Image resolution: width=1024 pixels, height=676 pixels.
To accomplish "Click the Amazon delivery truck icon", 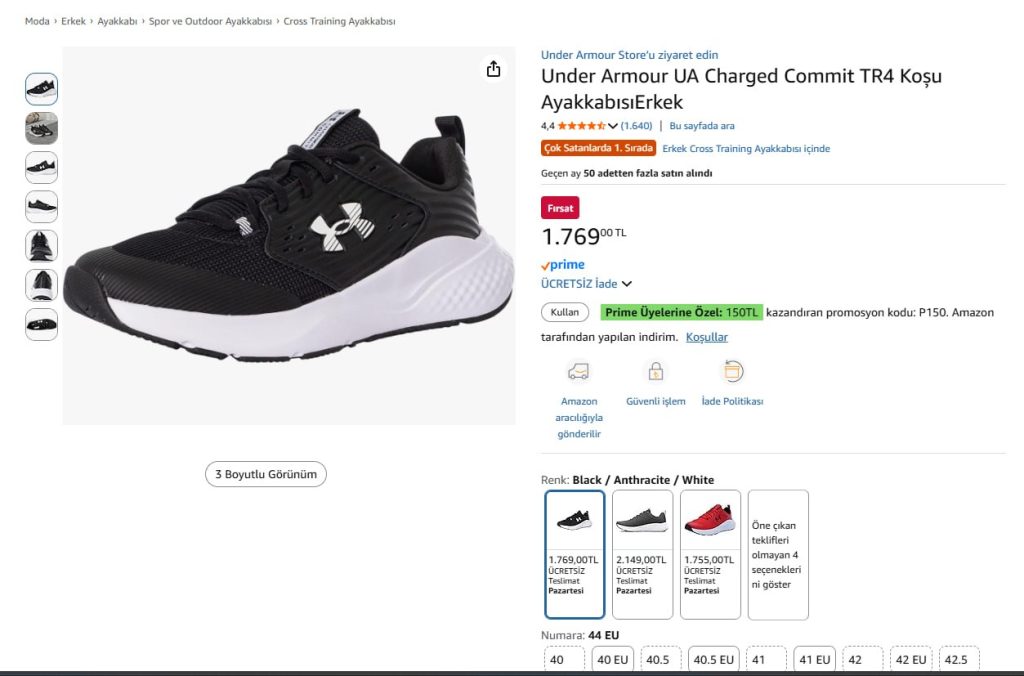I will click(x=578, y=372).
